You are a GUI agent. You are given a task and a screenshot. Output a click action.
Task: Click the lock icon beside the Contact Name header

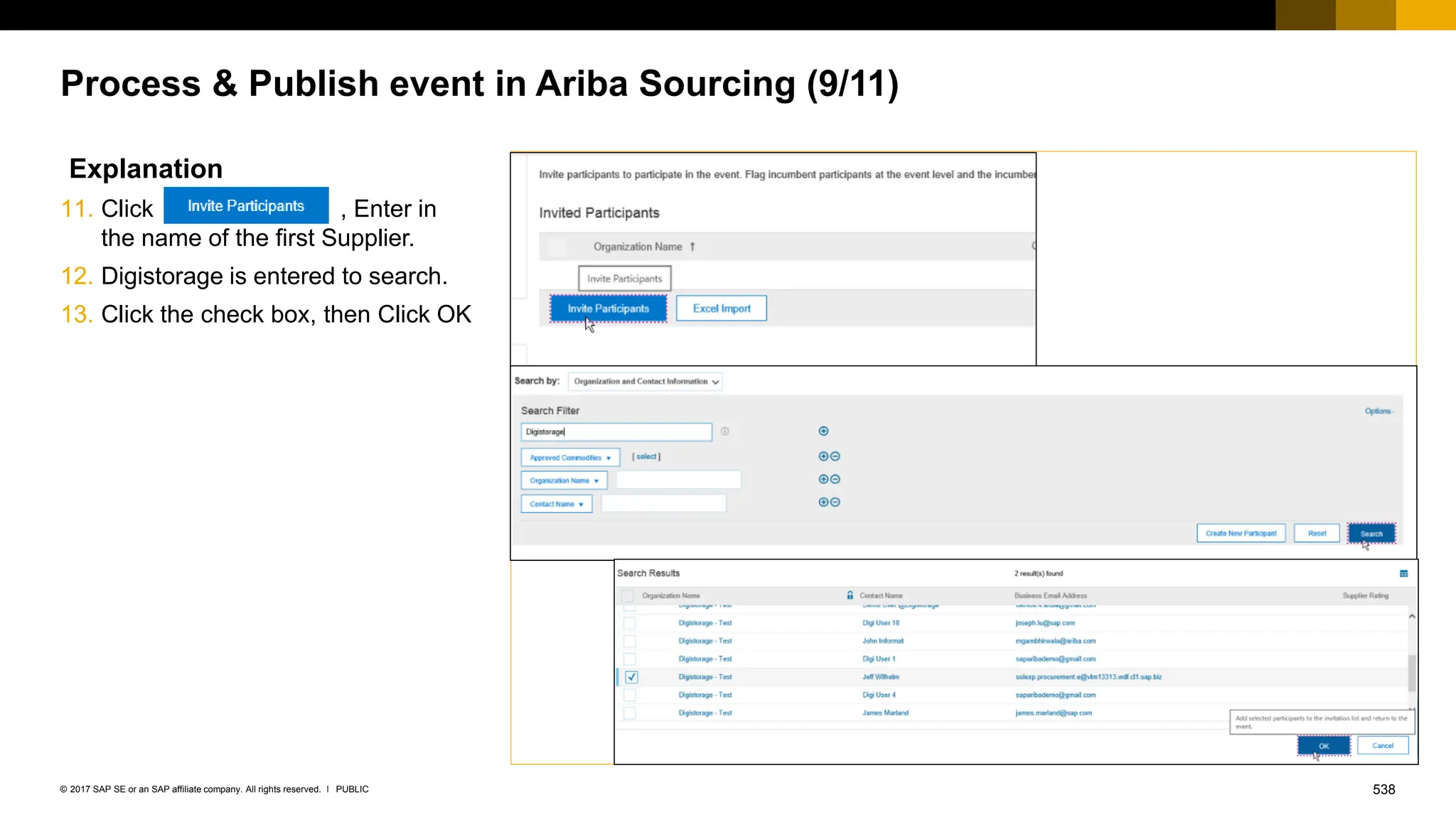(850, 595)
